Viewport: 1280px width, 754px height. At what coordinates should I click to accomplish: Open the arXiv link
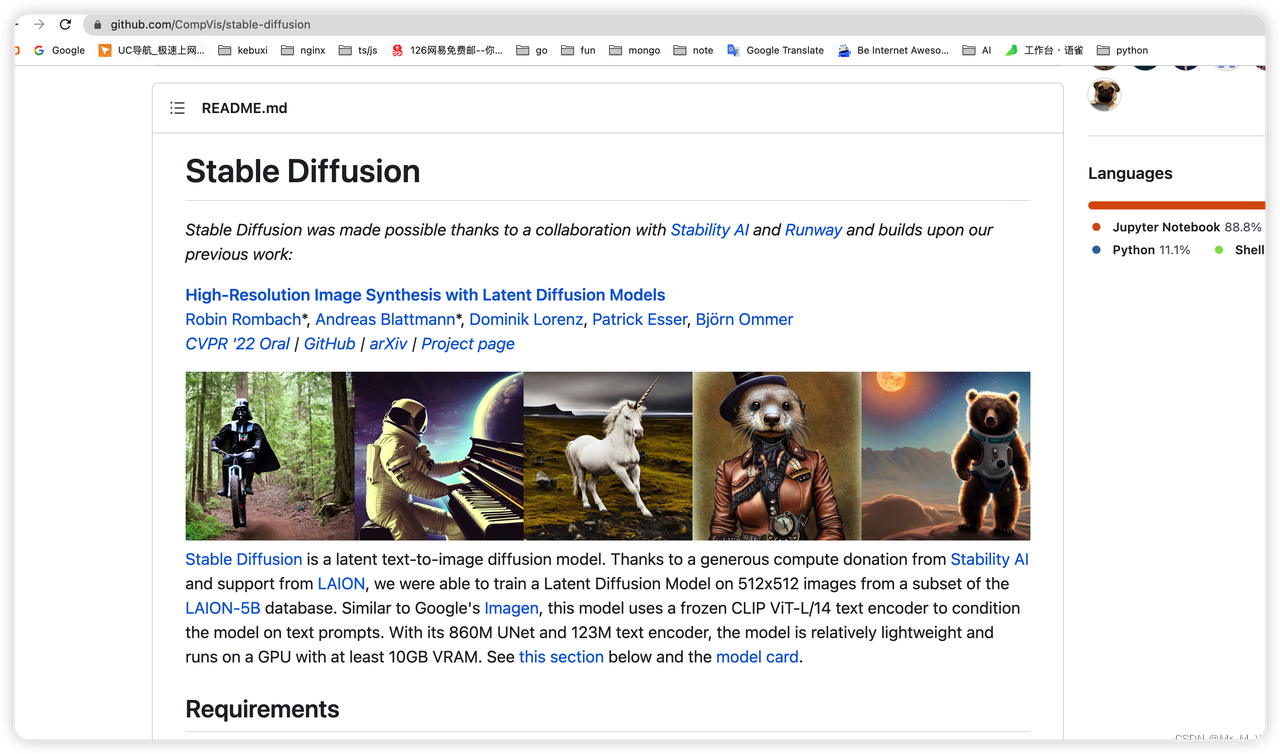388,344
